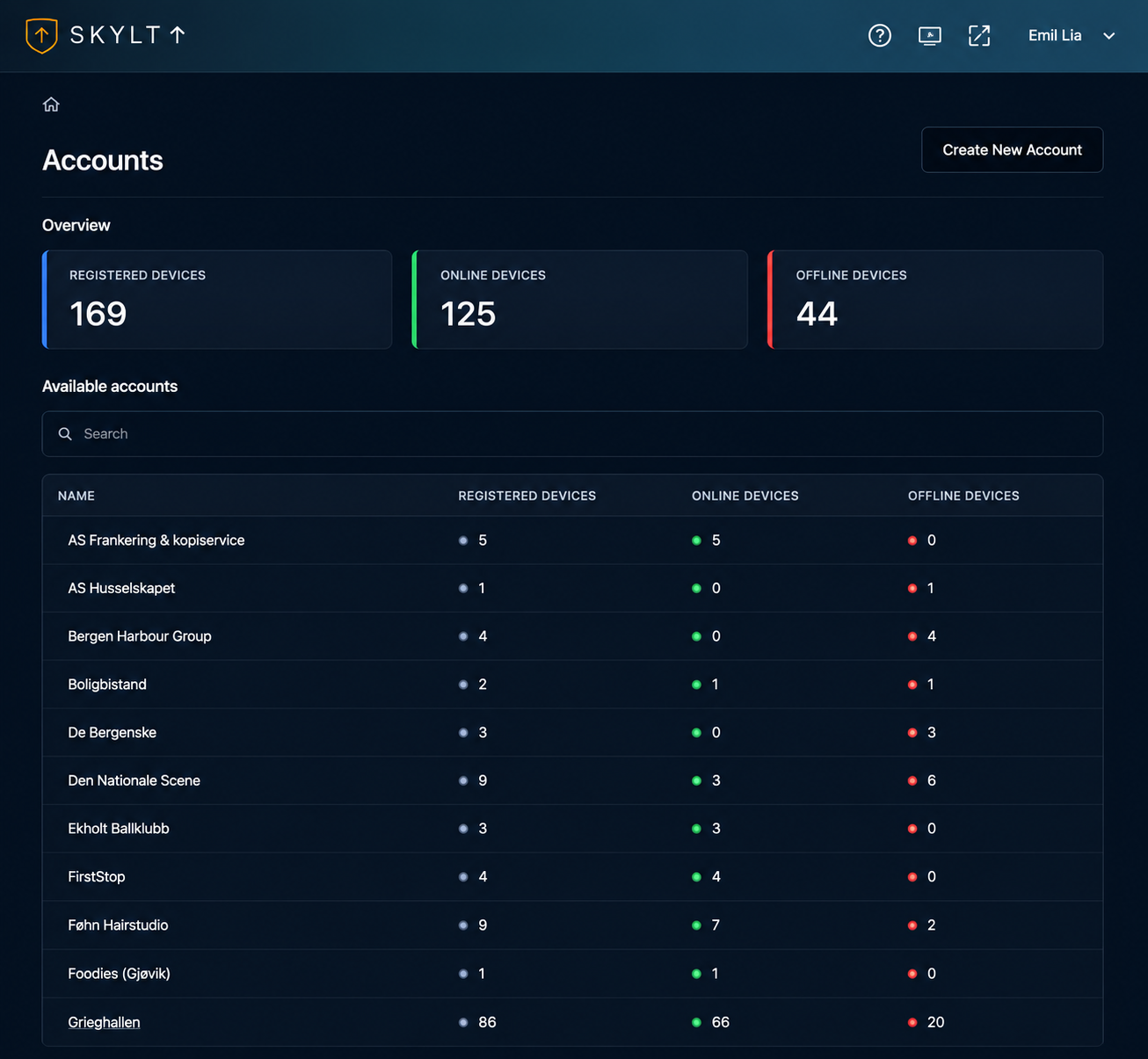Screen dimensions: 1148x1059
Task: Expand the Emil Lia user menu chevron
Action: click(x=1109, y=36)
